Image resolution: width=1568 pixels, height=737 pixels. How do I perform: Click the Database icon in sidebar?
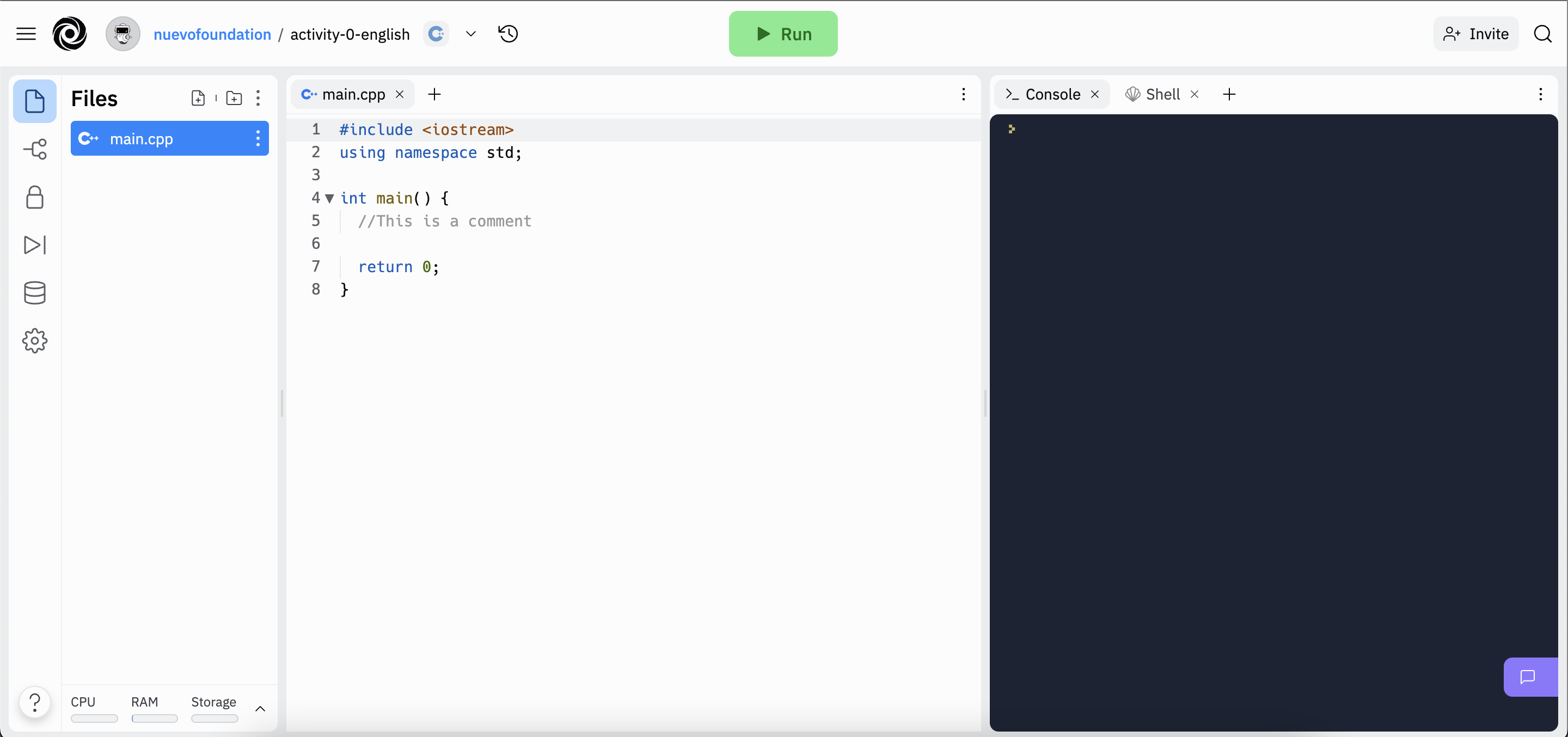click(x=34, y=293)
